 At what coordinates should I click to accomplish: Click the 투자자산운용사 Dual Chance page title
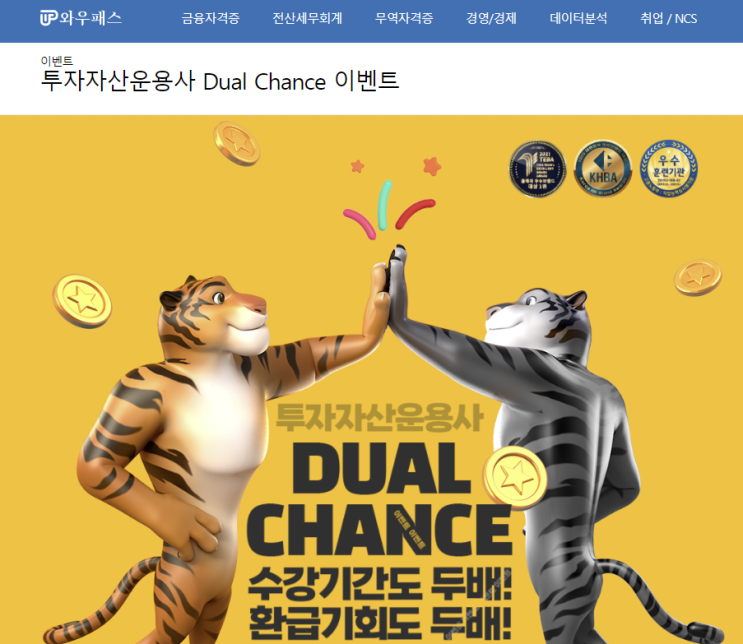click(220, 81)
